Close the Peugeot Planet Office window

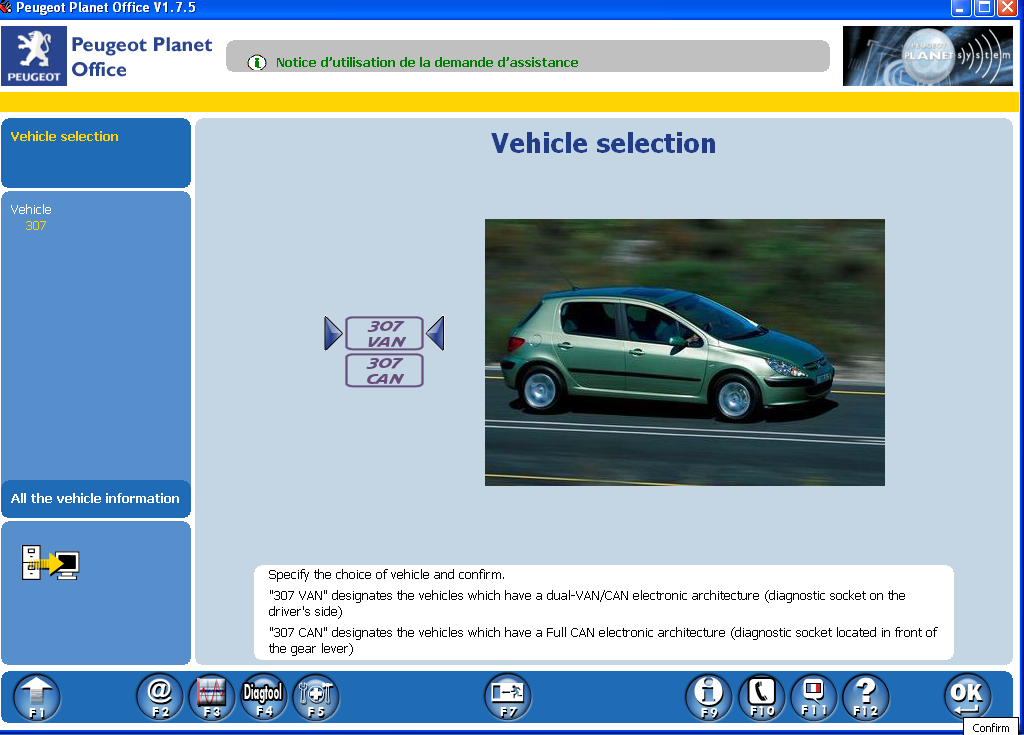pos(1008,8)
